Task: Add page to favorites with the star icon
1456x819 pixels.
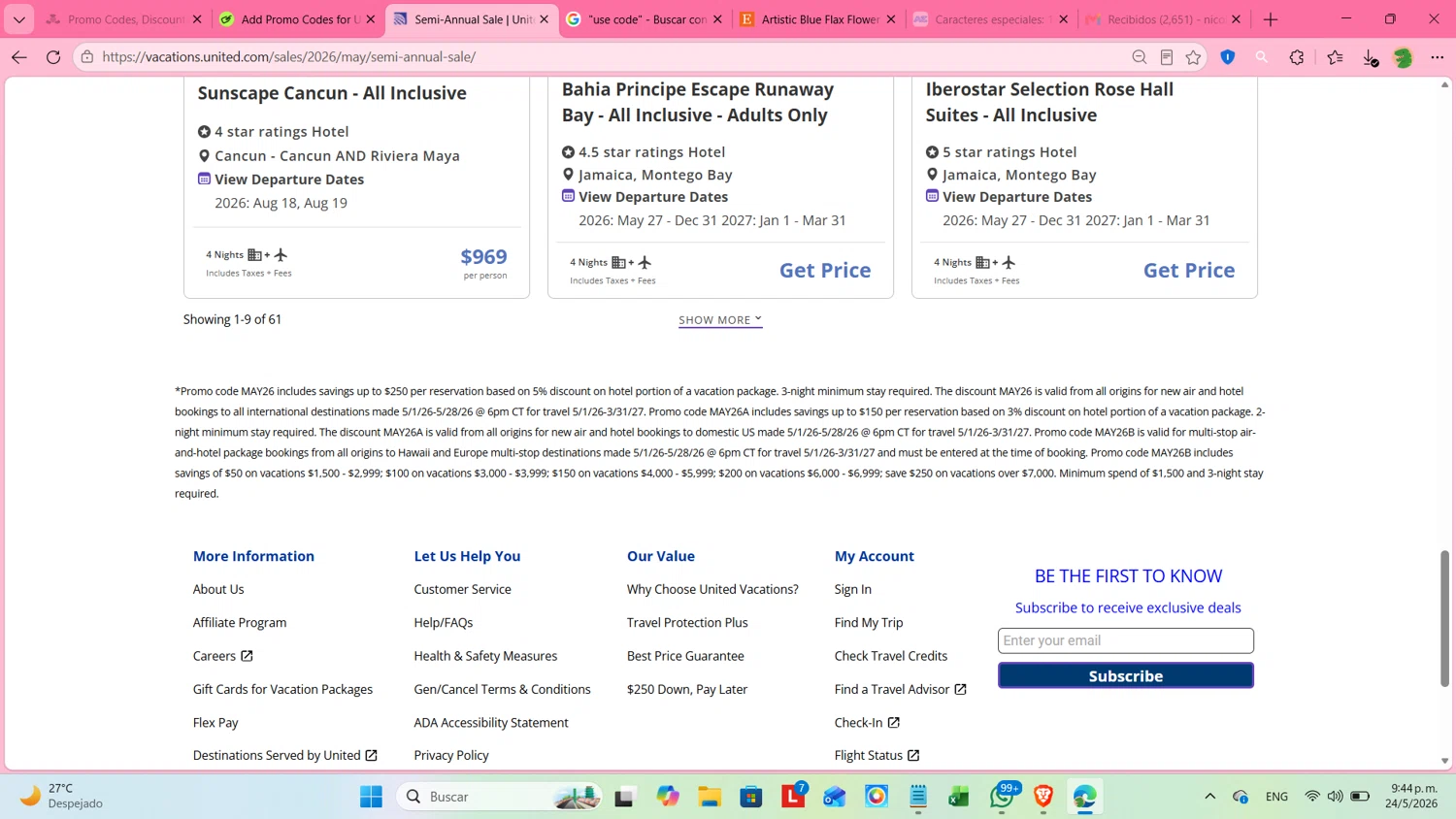Action: (1193, 57)
